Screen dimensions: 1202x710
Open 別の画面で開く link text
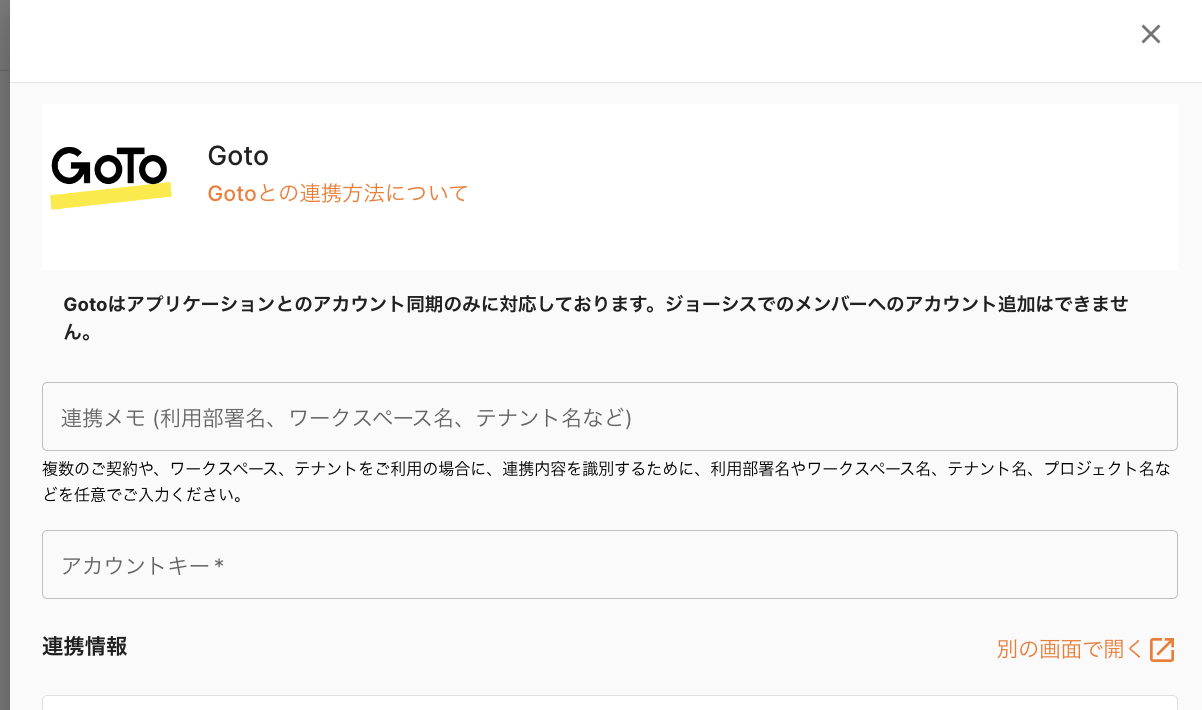1069,649
